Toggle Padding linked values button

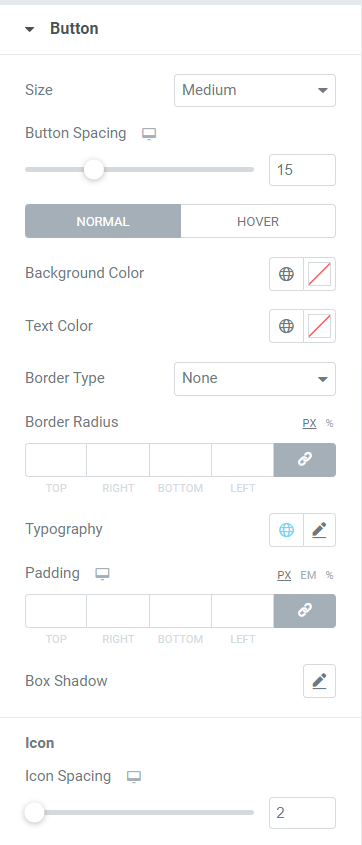(x=305, y=611)
